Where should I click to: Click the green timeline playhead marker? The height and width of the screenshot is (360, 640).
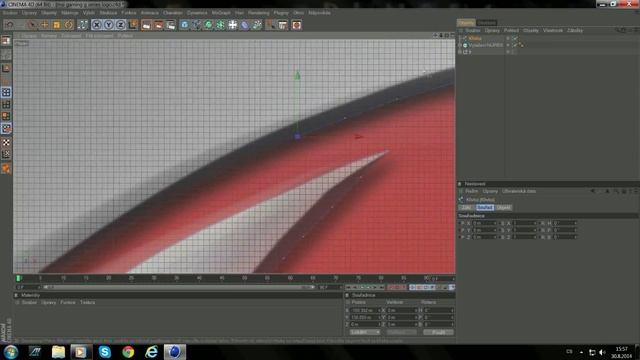tap(19, 278)
